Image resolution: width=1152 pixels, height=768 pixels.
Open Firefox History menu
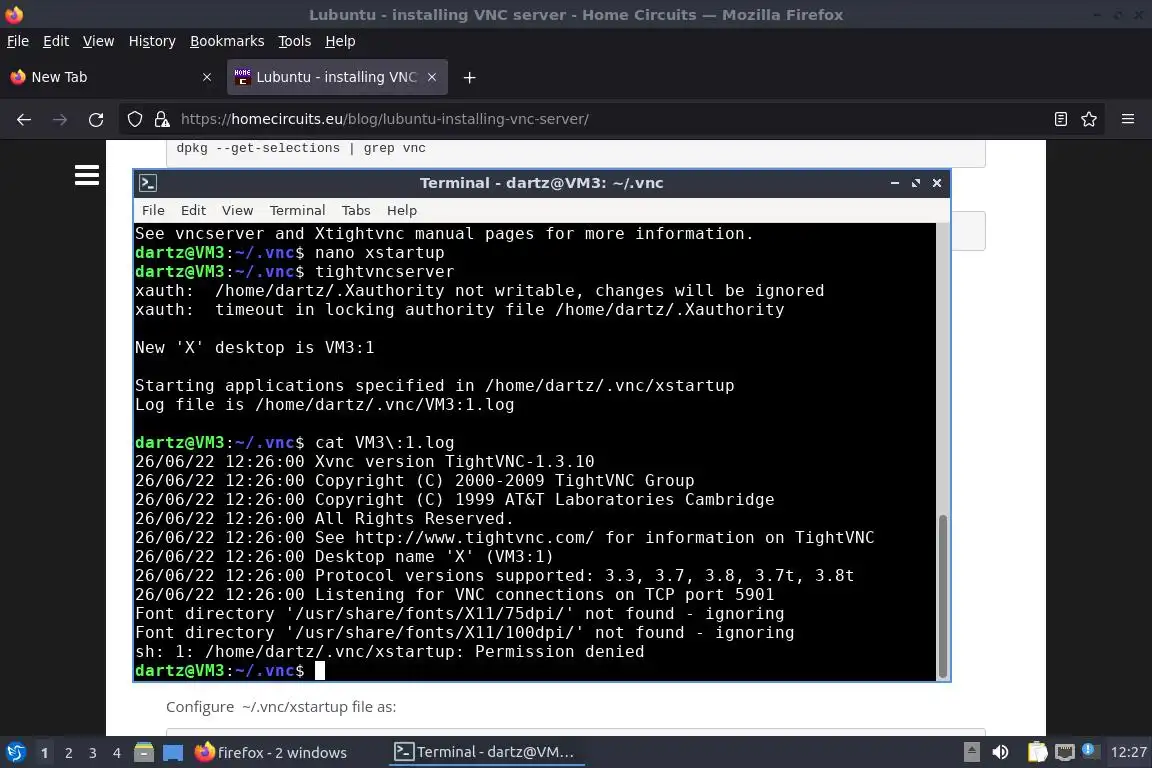(152, 41)
